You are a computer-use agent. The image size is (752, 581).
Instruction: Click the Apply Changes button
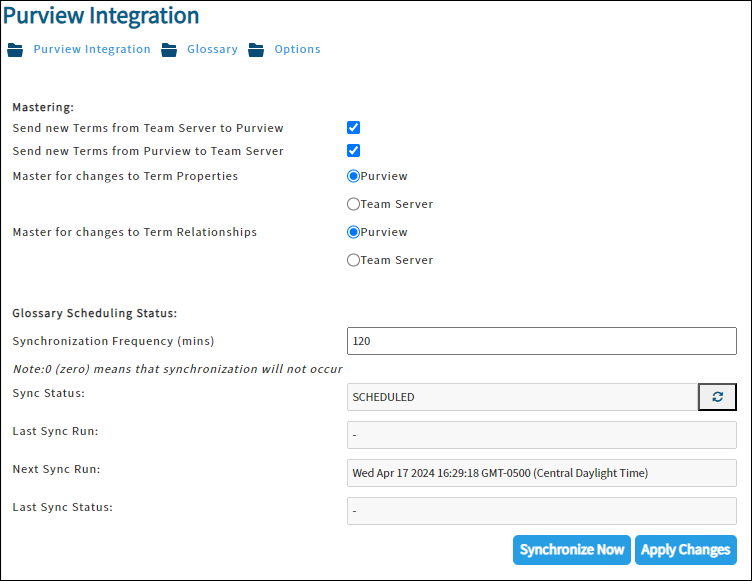(685, 550)
